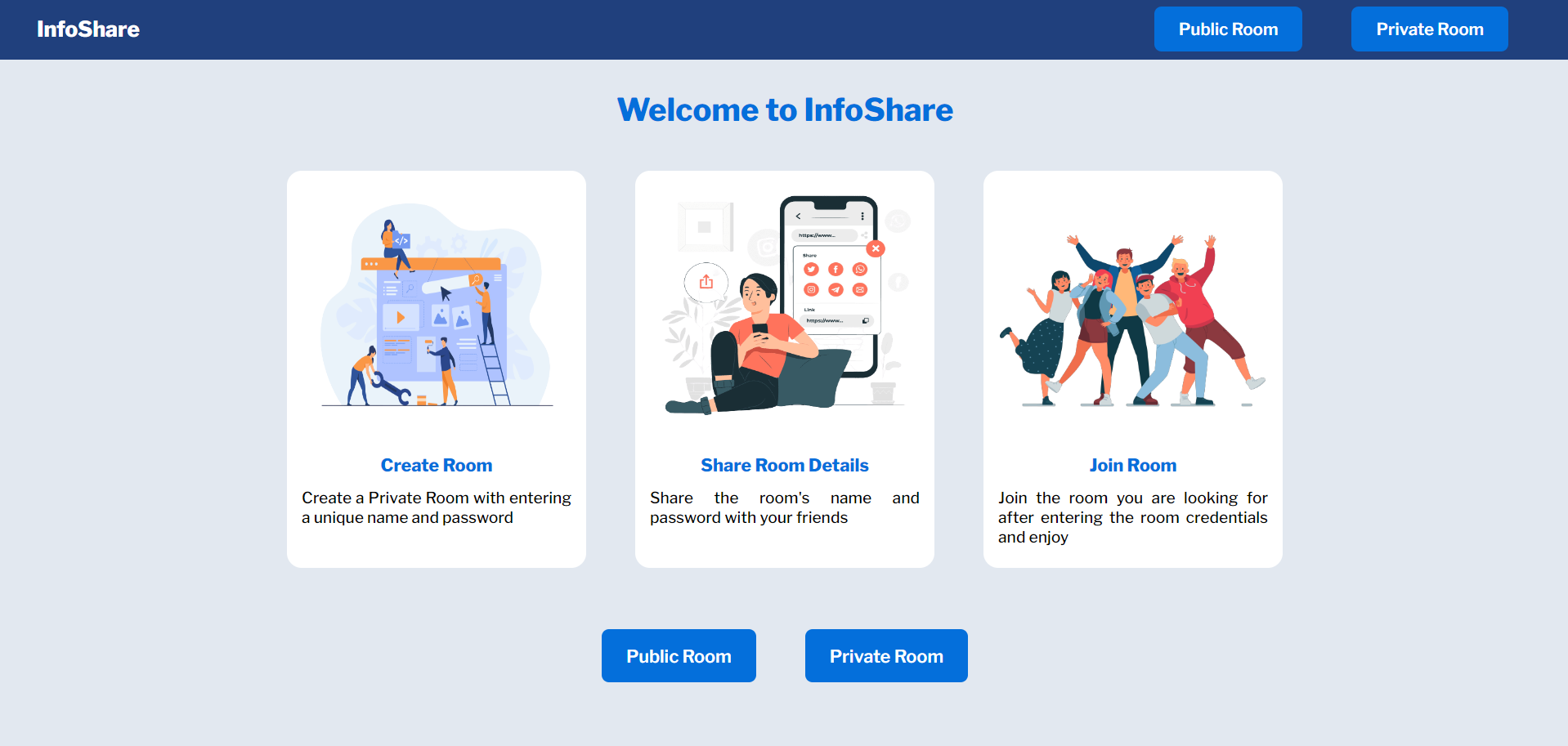Viewport: 1568px width, 746px height.
Task: Click the Join Room cheering group illustration
Action: 1132,320
